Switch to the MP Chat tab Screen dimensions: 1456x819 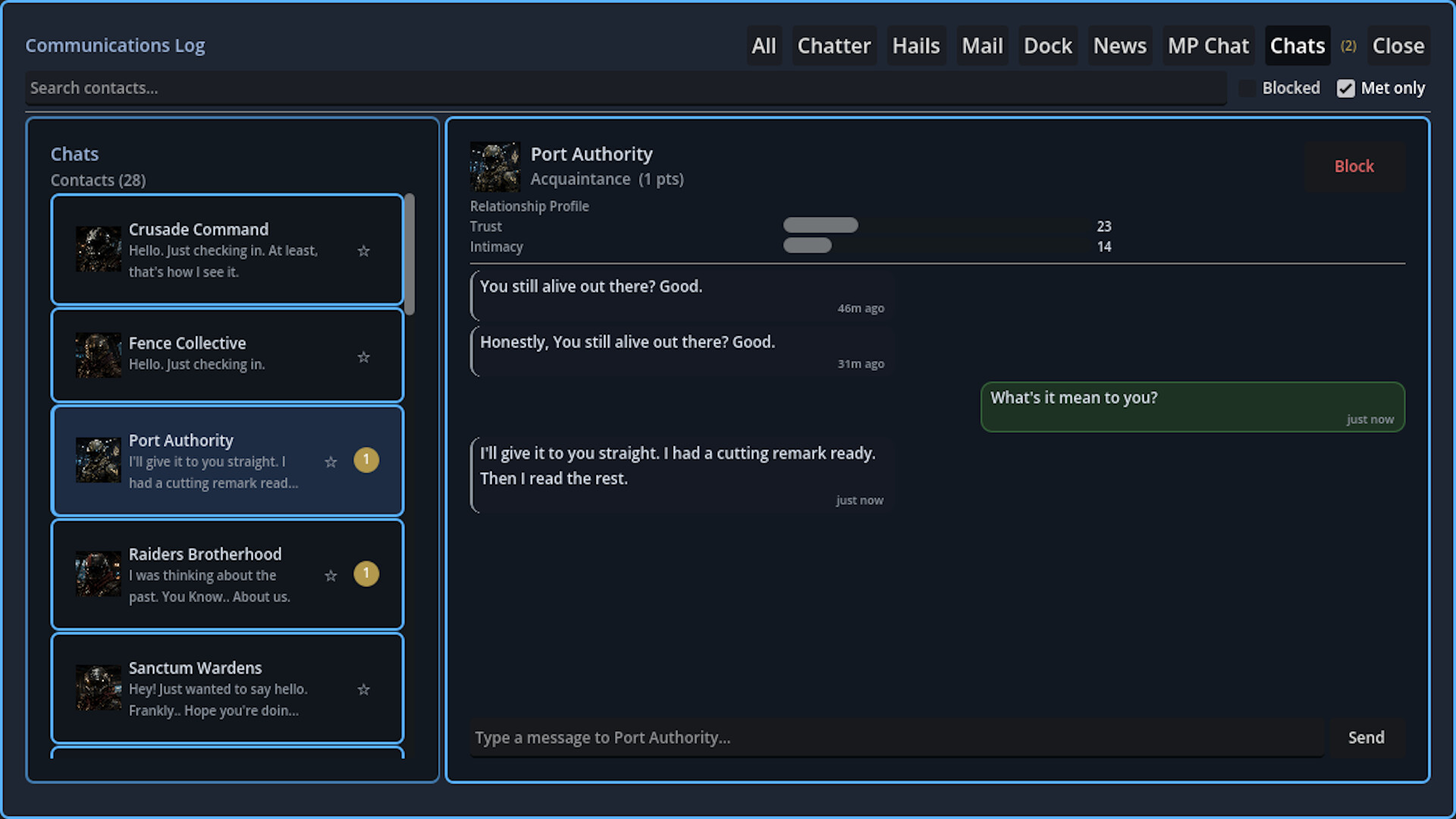[x=1208, y=45]
